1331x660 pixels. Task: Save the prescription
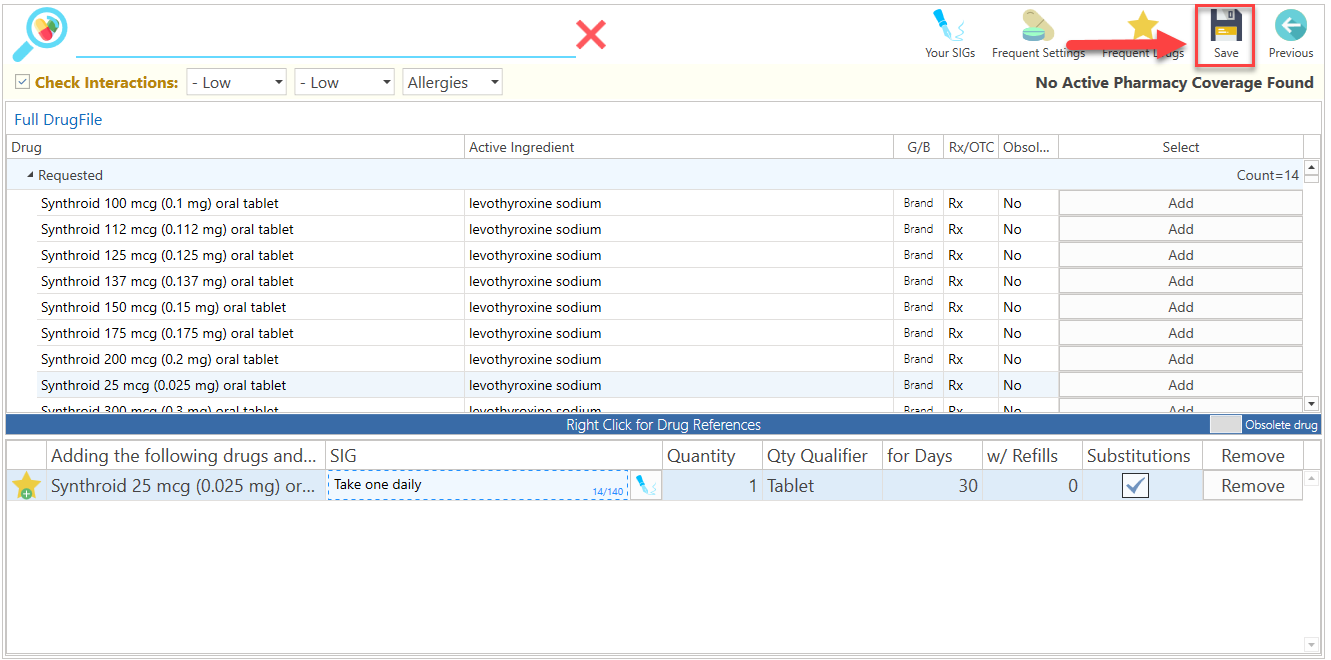point(1226,34)
